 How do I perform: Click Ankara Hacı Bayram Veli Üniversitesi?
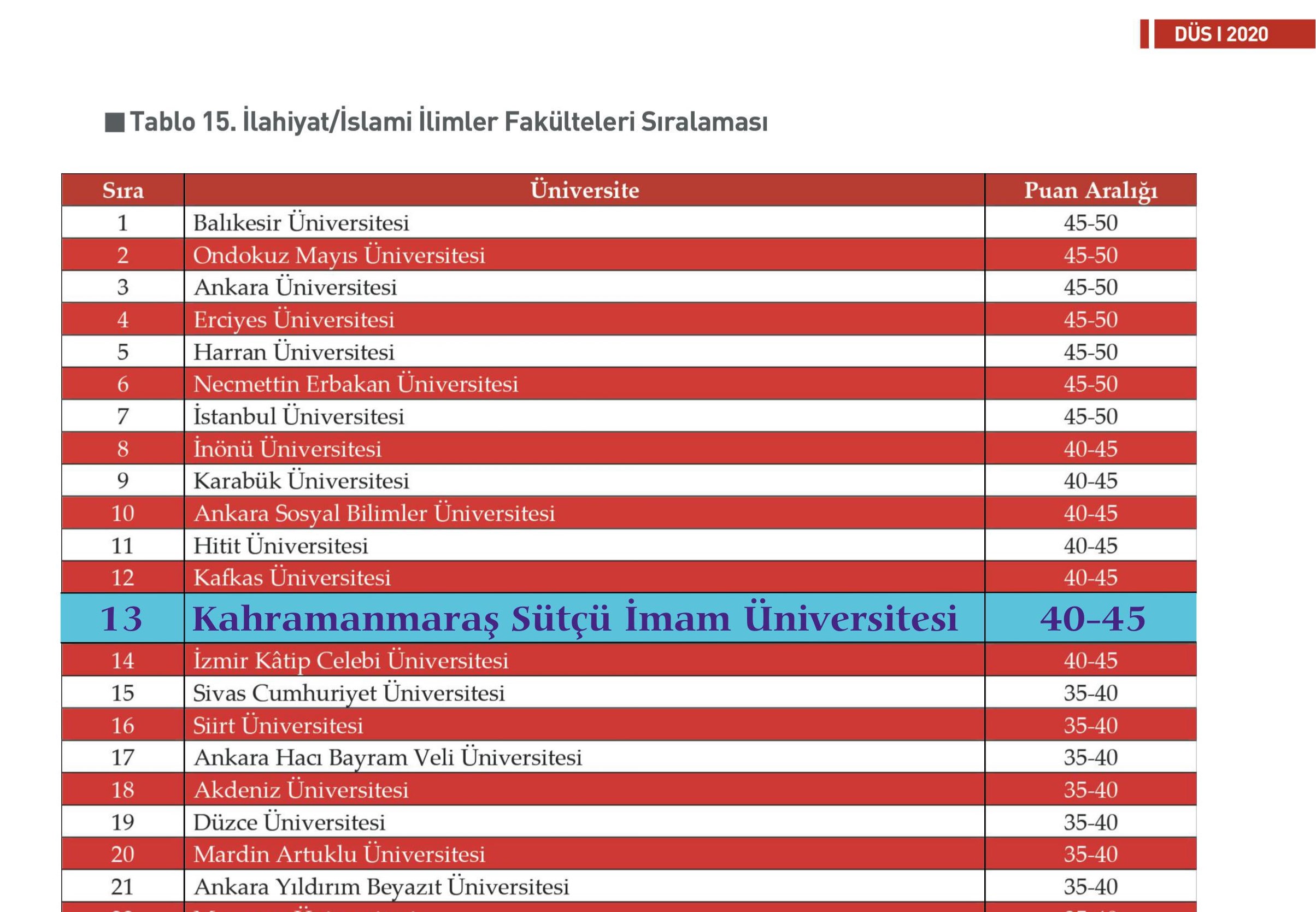pos(387,758)
